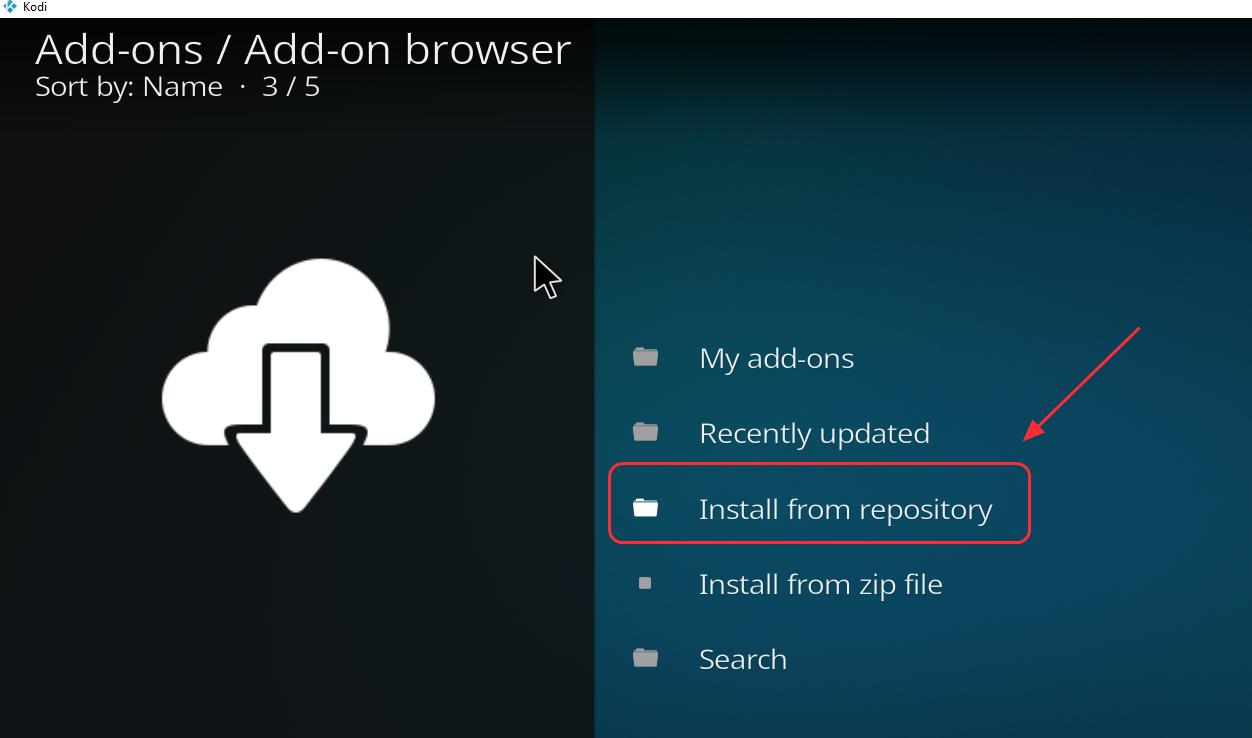Click the folder icon beside Search
The width and height of the screenshot is (1252, 738).
coord(645,658)
